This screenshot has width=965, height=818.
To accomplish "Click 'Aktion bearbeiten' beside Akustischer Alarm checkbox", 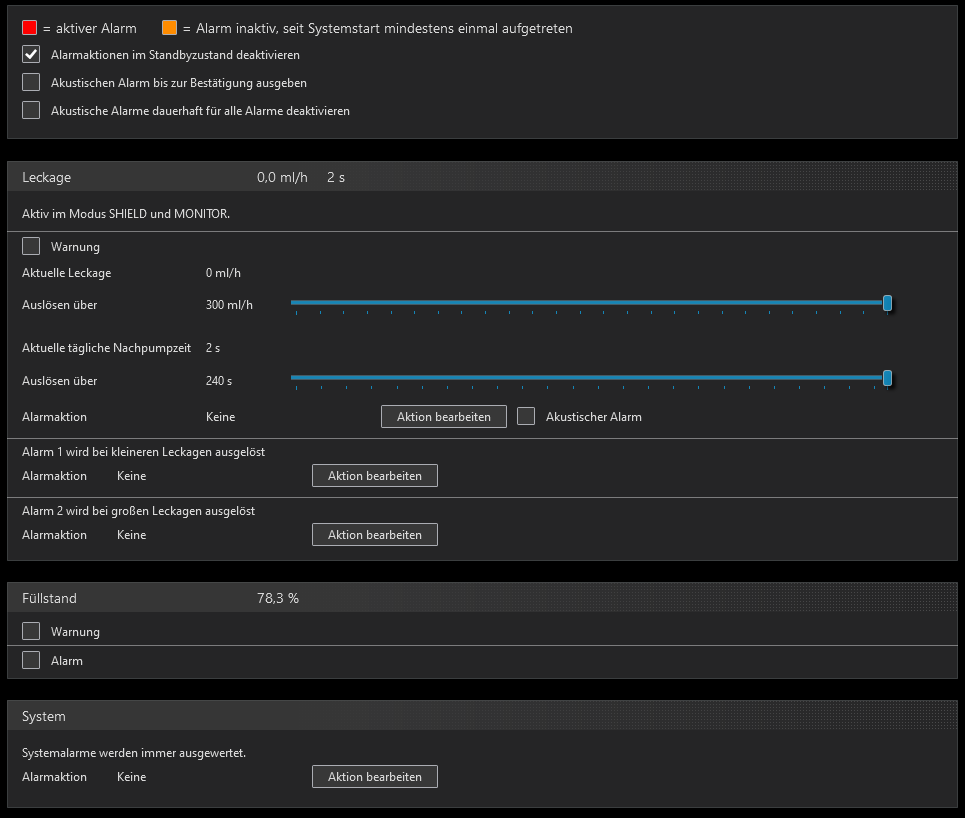I will tap(443, 417).
